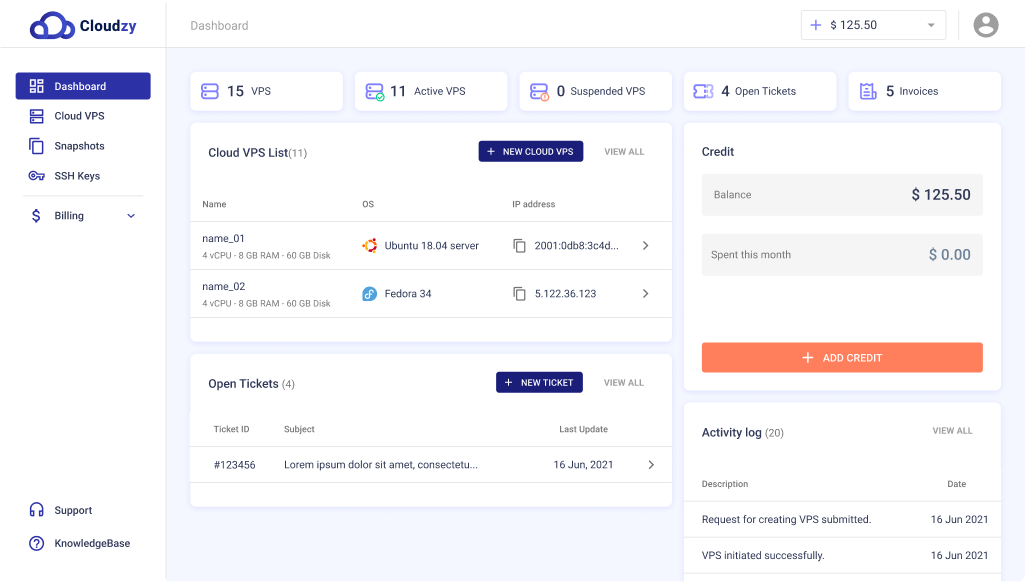The image size is (1026, 582).
Task: Click the ADD CREDIT button
Action: point(842,357)
